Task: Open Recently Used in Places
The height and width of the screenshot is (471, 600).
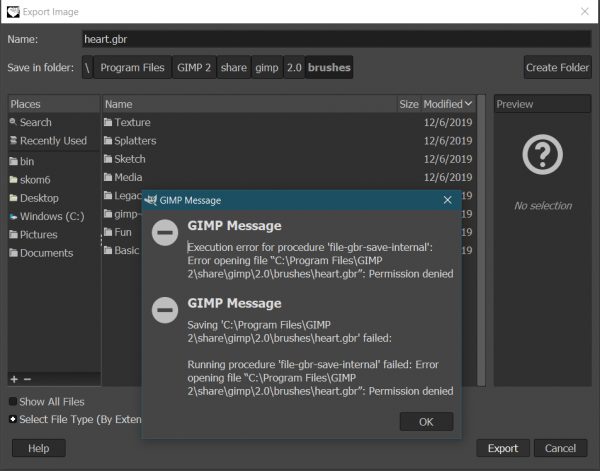Action: click(x=54, y=141)
